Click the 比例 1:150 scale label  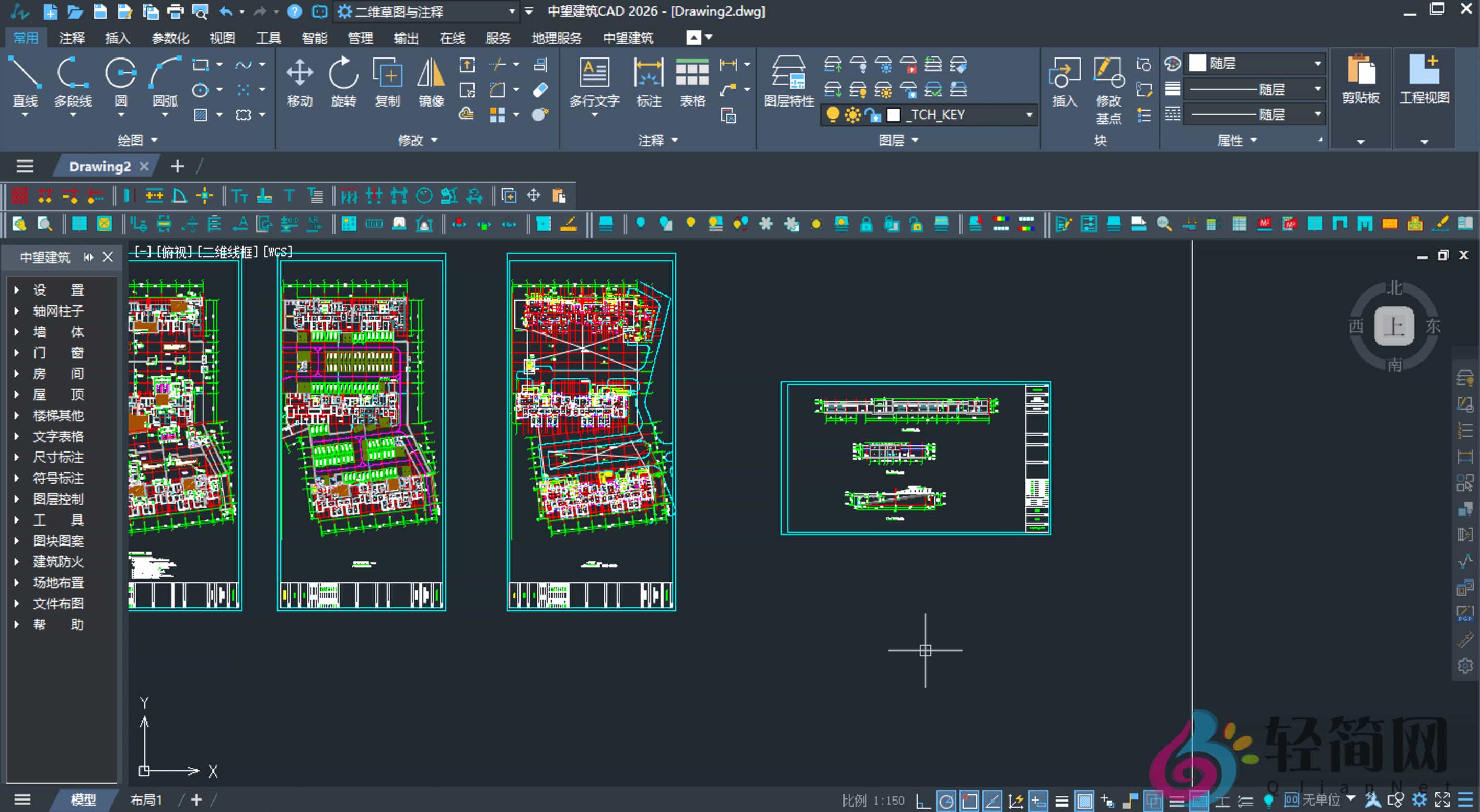click(873, 800)
